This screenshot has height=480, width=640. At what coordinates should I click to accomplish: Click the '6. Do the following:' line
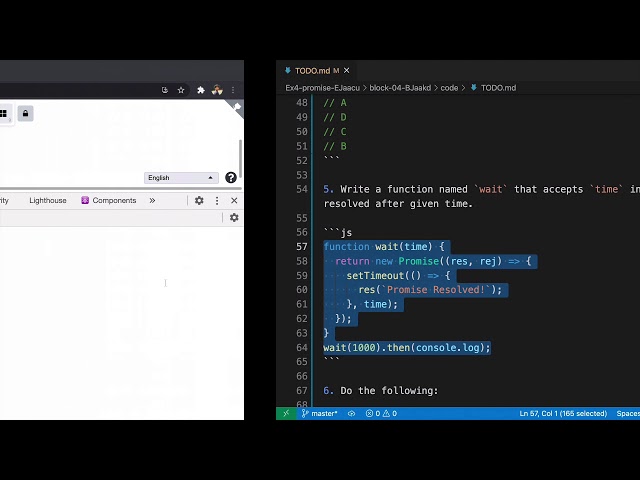[380, 391]
